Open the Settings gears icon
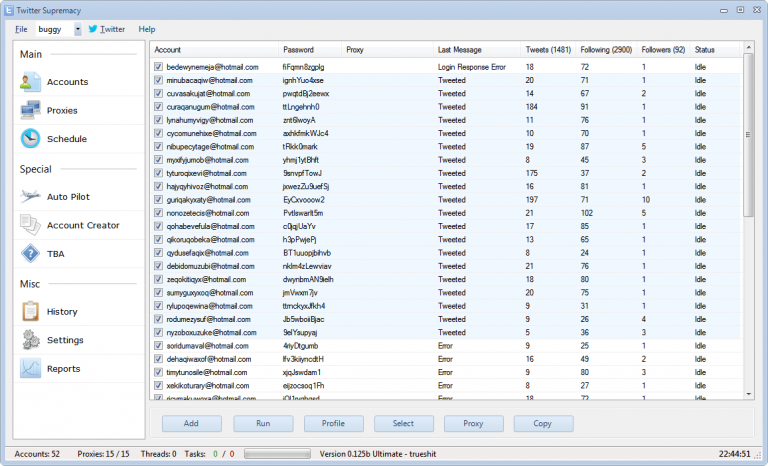The width and height of the screenshot is (768, 466). [x=30, y=340]
